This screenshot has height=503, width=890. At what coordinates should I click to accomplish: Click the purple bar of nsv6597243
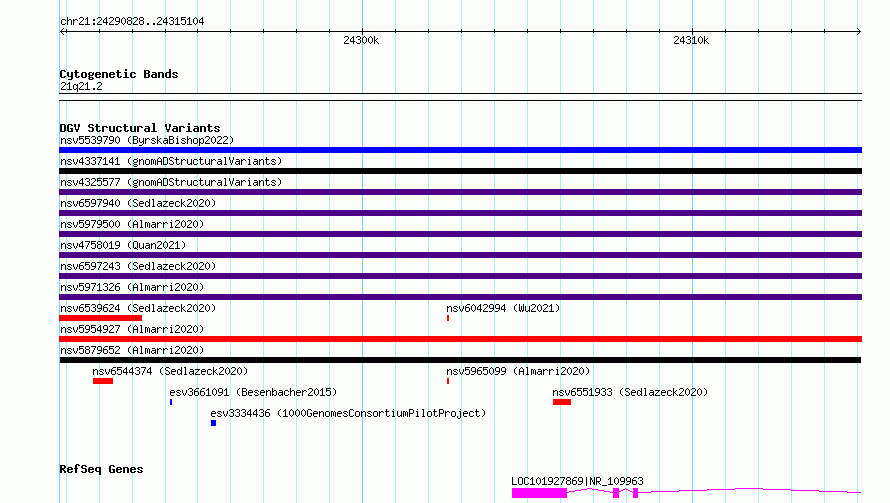[x=460, y=276]
